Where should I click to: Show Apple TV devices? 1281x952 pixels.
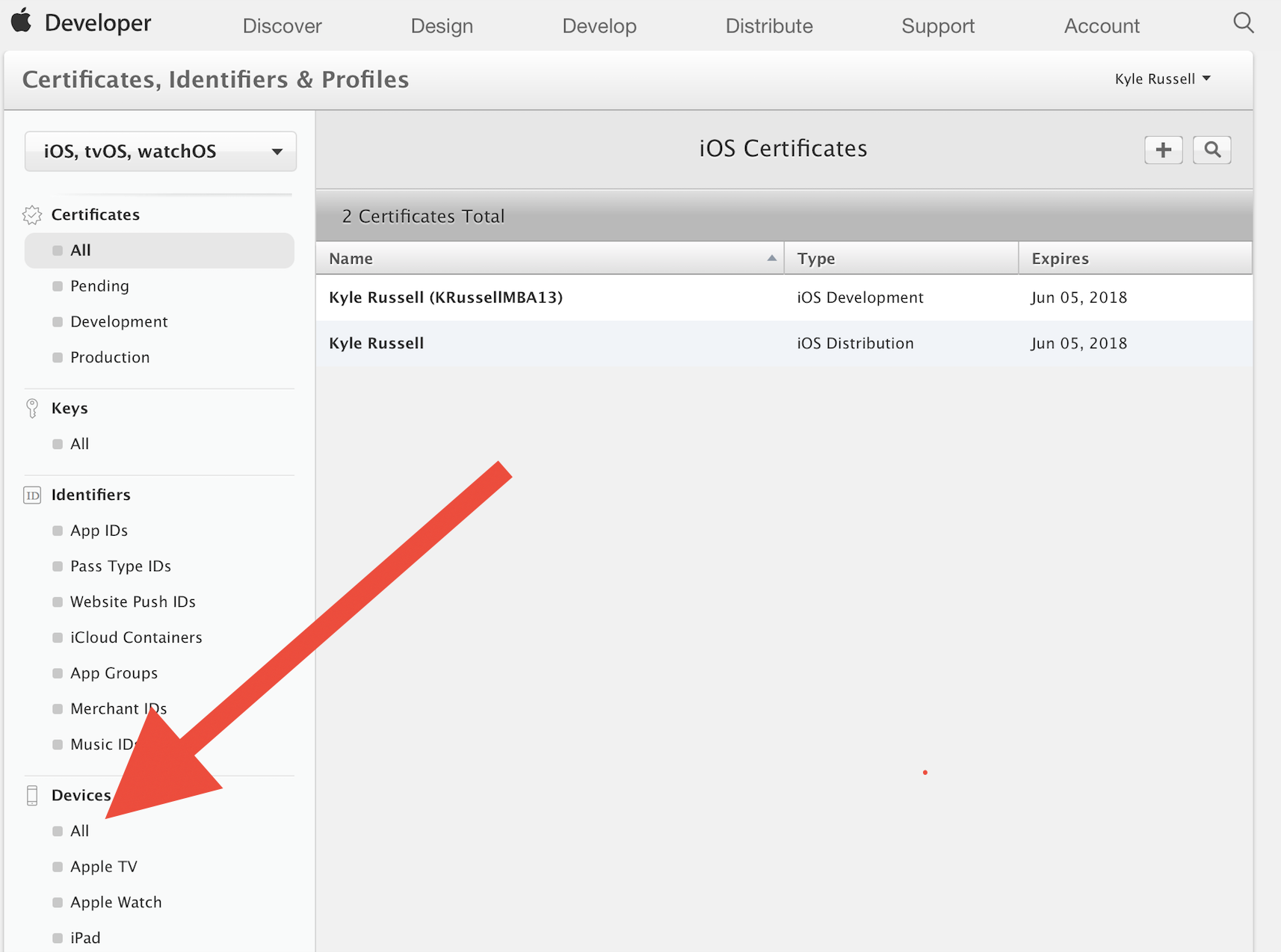[104, 867]
